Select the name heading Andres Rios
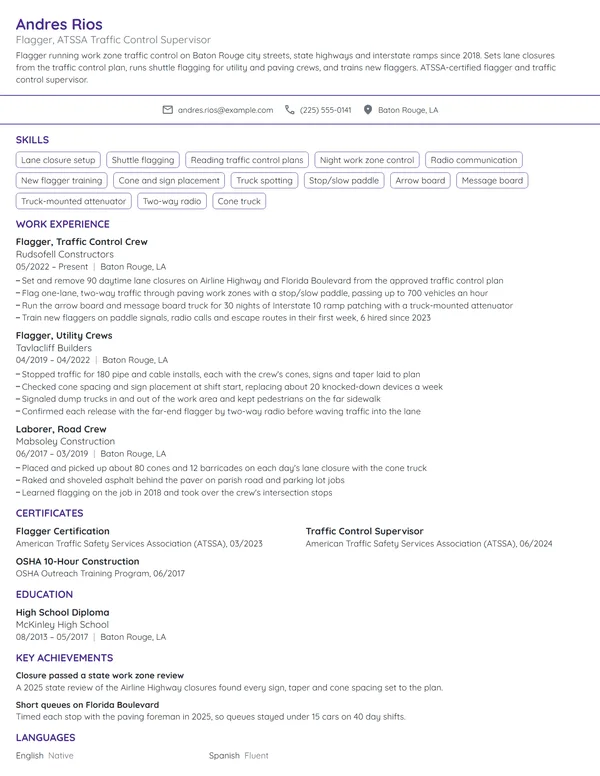Image resolution: width=600 pixels, height=776 pixels. coord(59,24)
